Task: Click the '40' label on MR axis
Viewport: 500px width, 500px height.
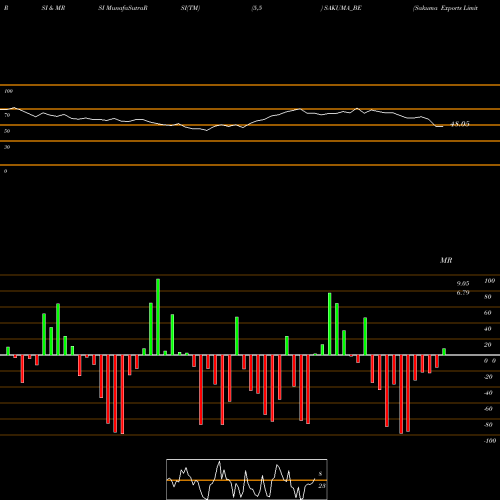Action: [488, 329]
